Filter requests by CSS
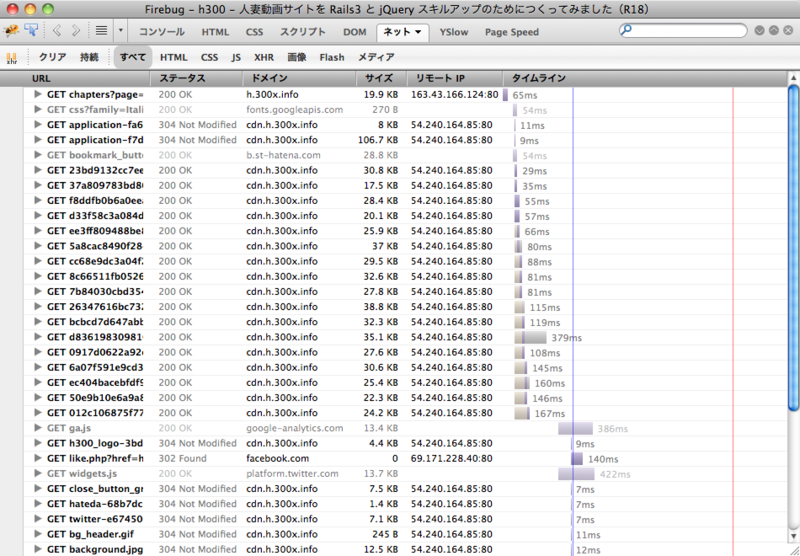 pyautogui.click(x=209, y=58)
